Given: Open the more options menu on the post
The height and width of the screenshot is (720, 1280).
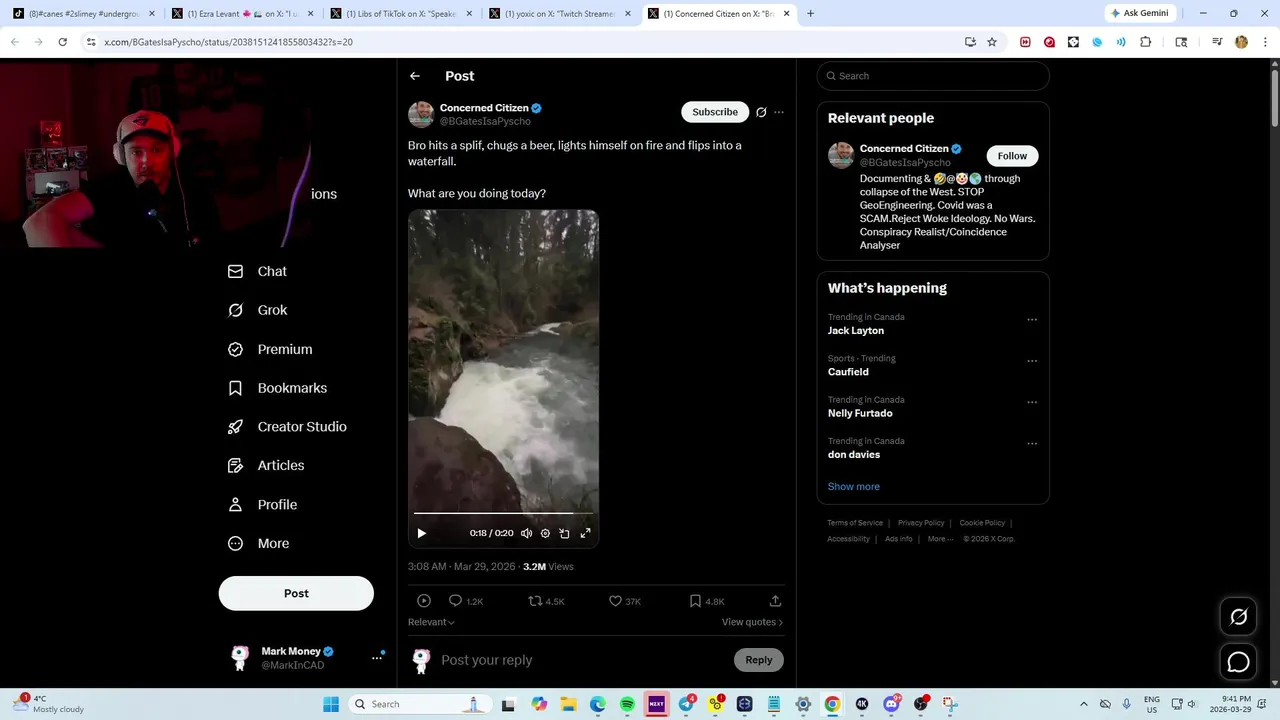Looking at the screenshot, I should pos(779,112).
